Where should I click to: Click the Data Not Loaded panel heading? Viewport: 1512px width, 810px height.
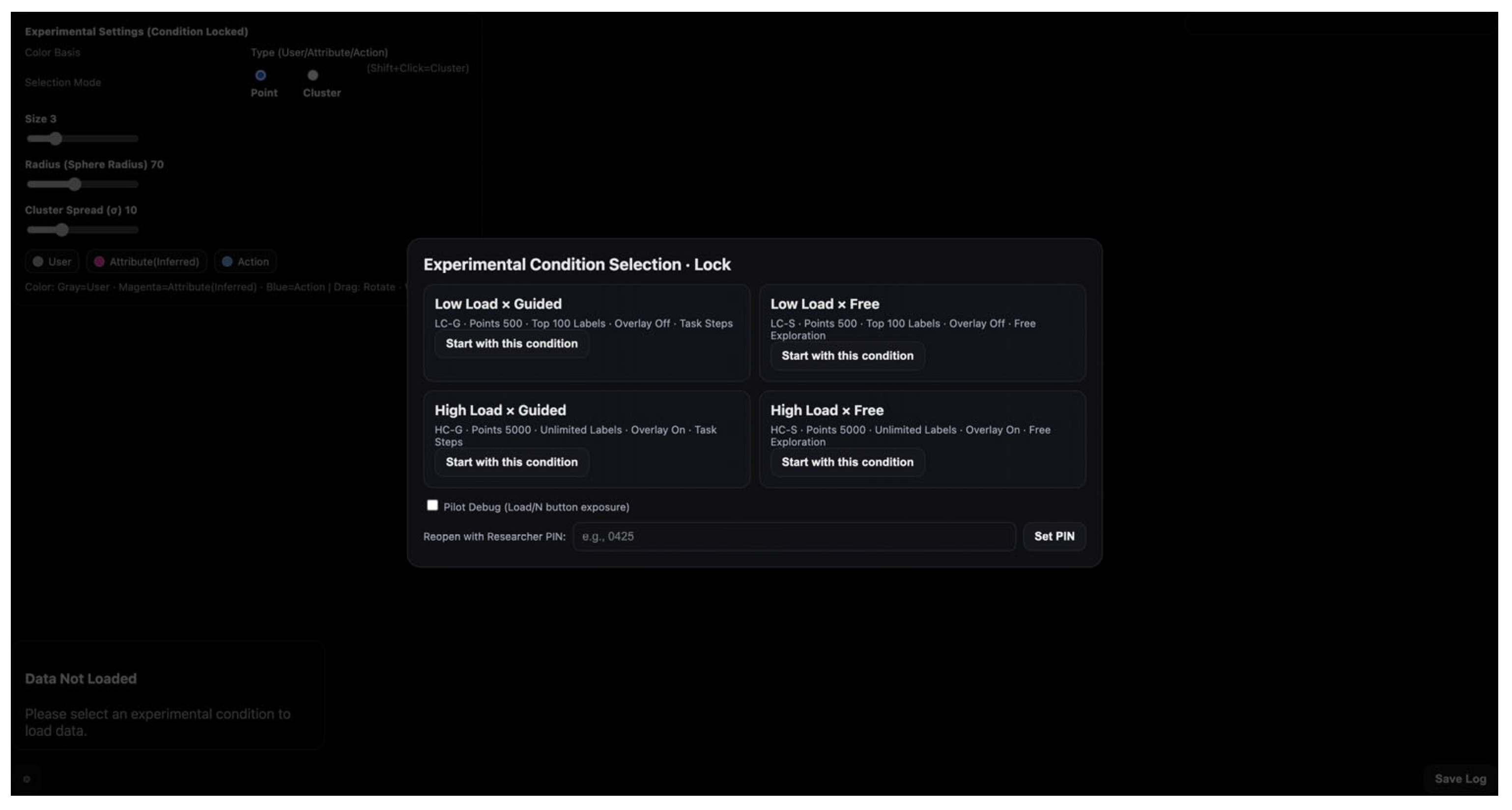click(81, 679)
